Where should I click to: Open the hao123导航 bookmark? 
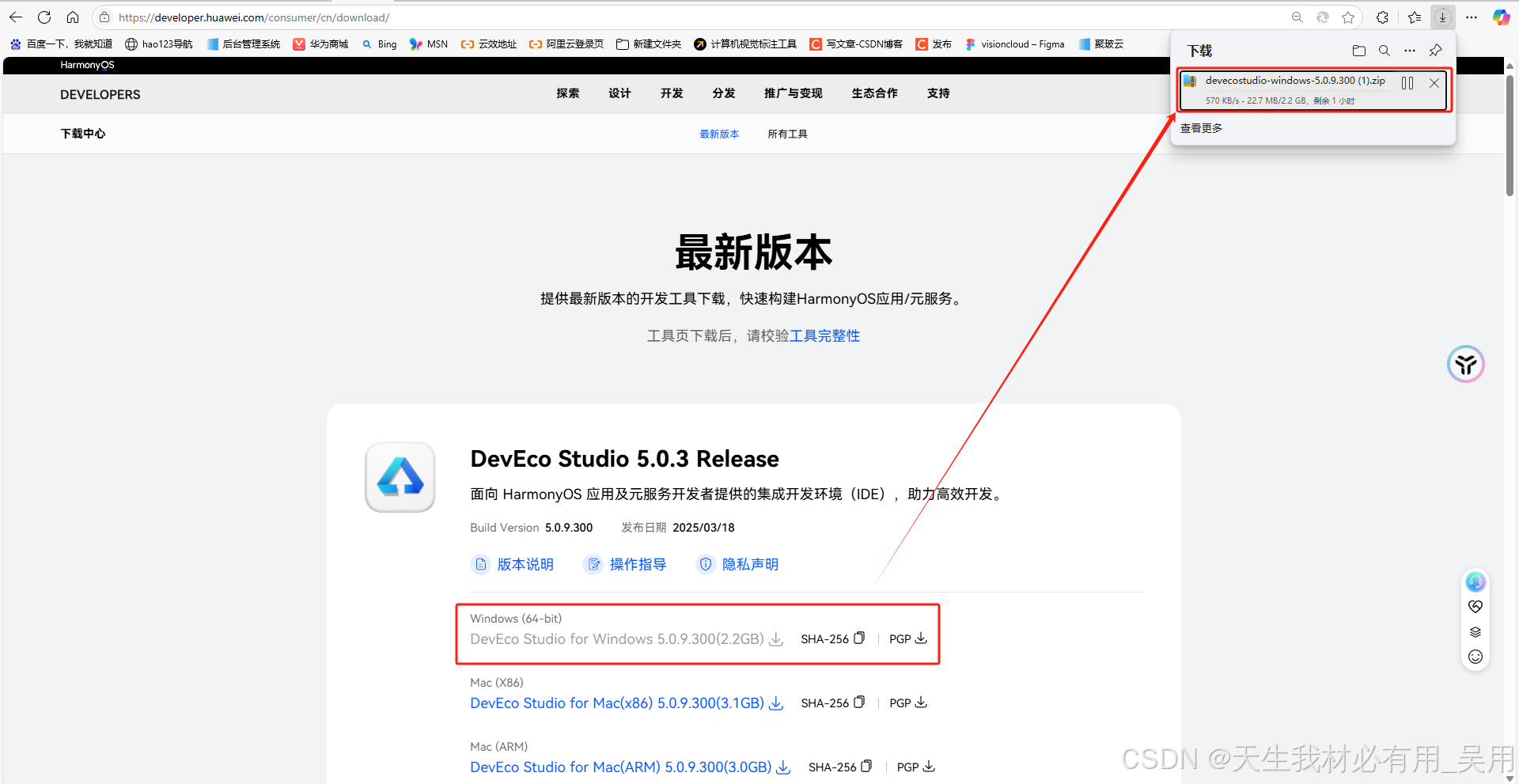pyautogui.click(x=159, y=44)
